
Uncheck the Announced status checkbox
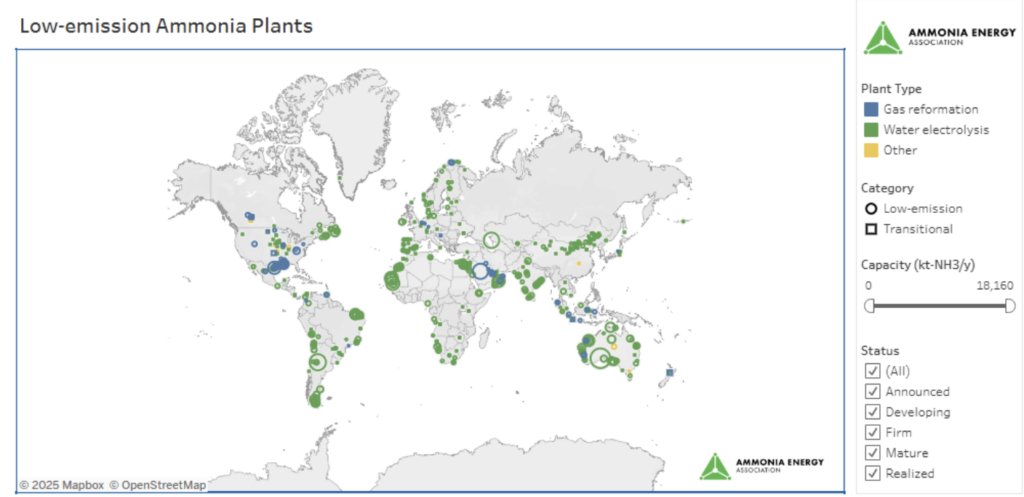tap(872, 392)
